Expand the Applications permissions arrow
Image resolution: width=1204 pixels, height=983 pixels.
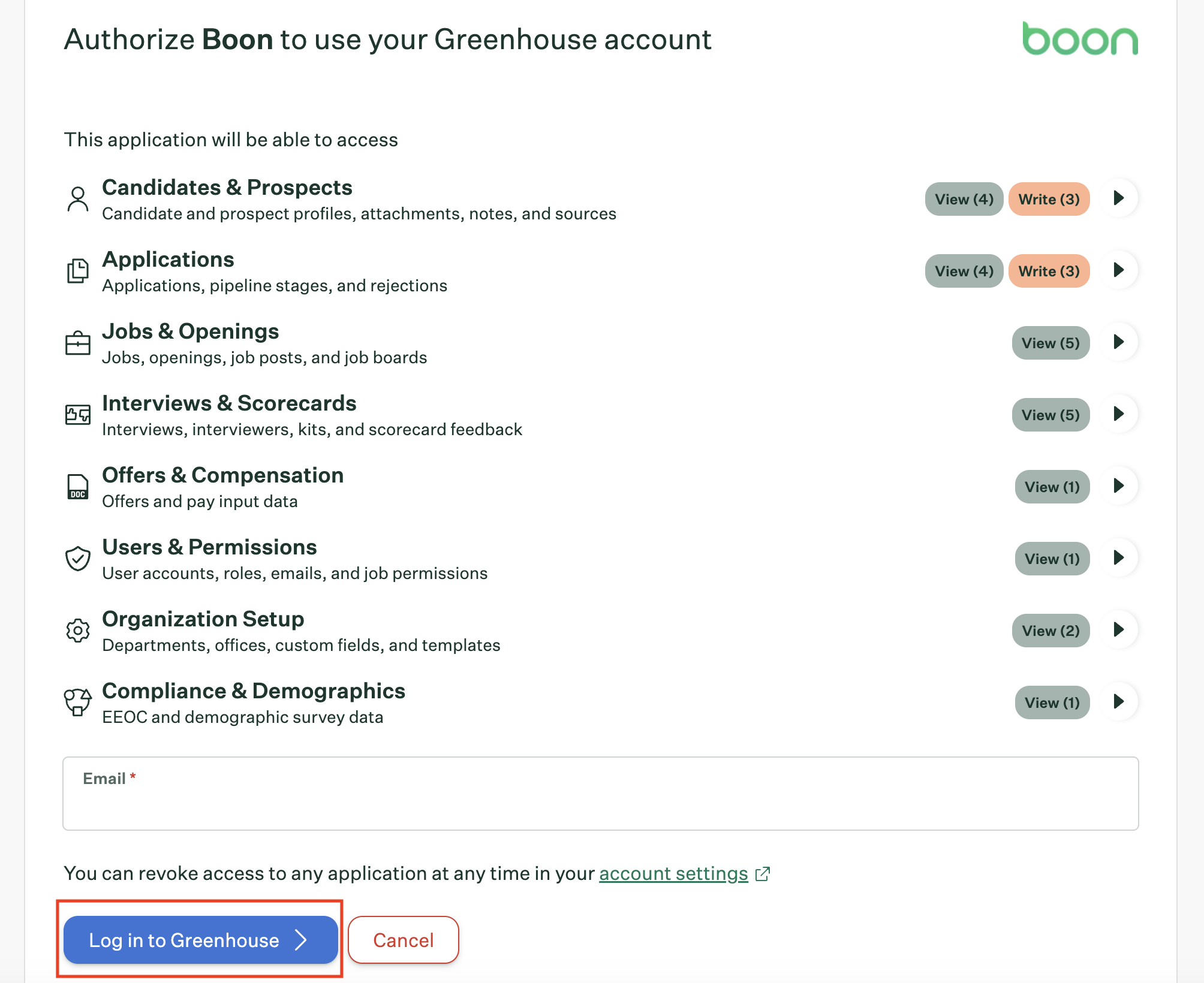pyautogui.click(x=1119, y=270)
